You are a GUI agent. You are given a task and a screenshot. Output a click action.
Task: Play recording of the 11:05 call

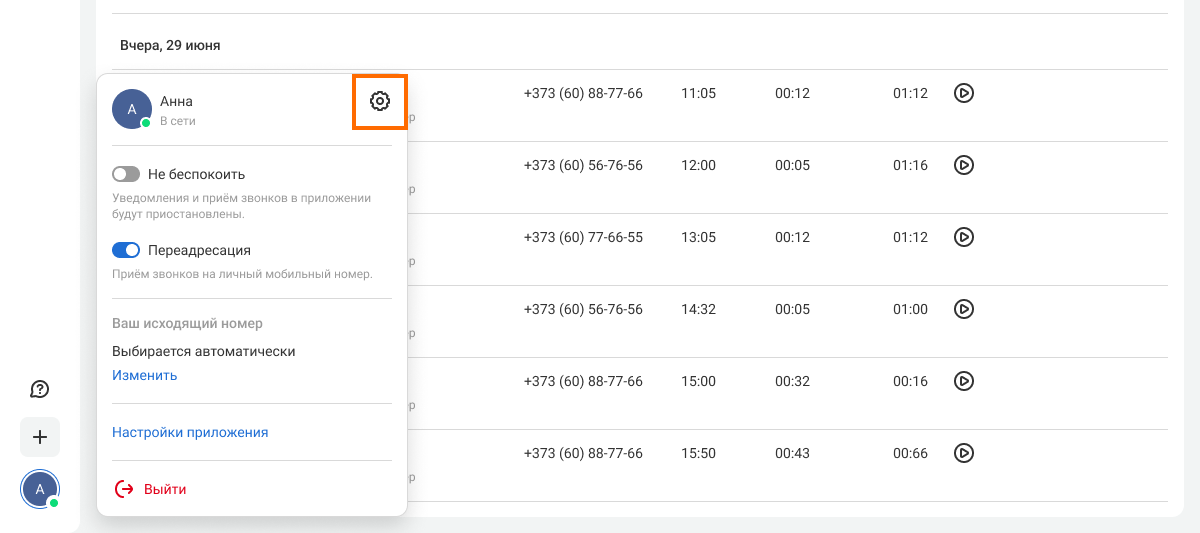coord(963,93)
